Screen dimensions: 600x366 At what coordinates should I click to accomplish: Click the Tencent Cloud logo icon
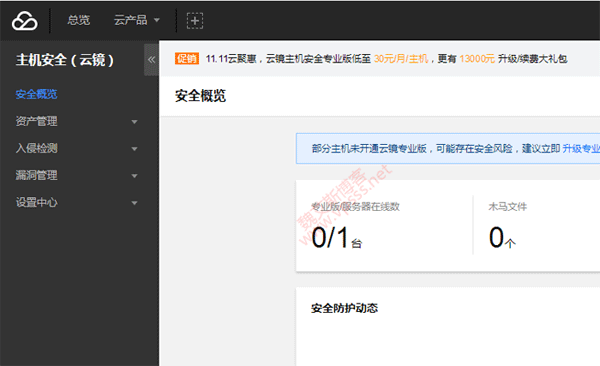tap(25, 20)
